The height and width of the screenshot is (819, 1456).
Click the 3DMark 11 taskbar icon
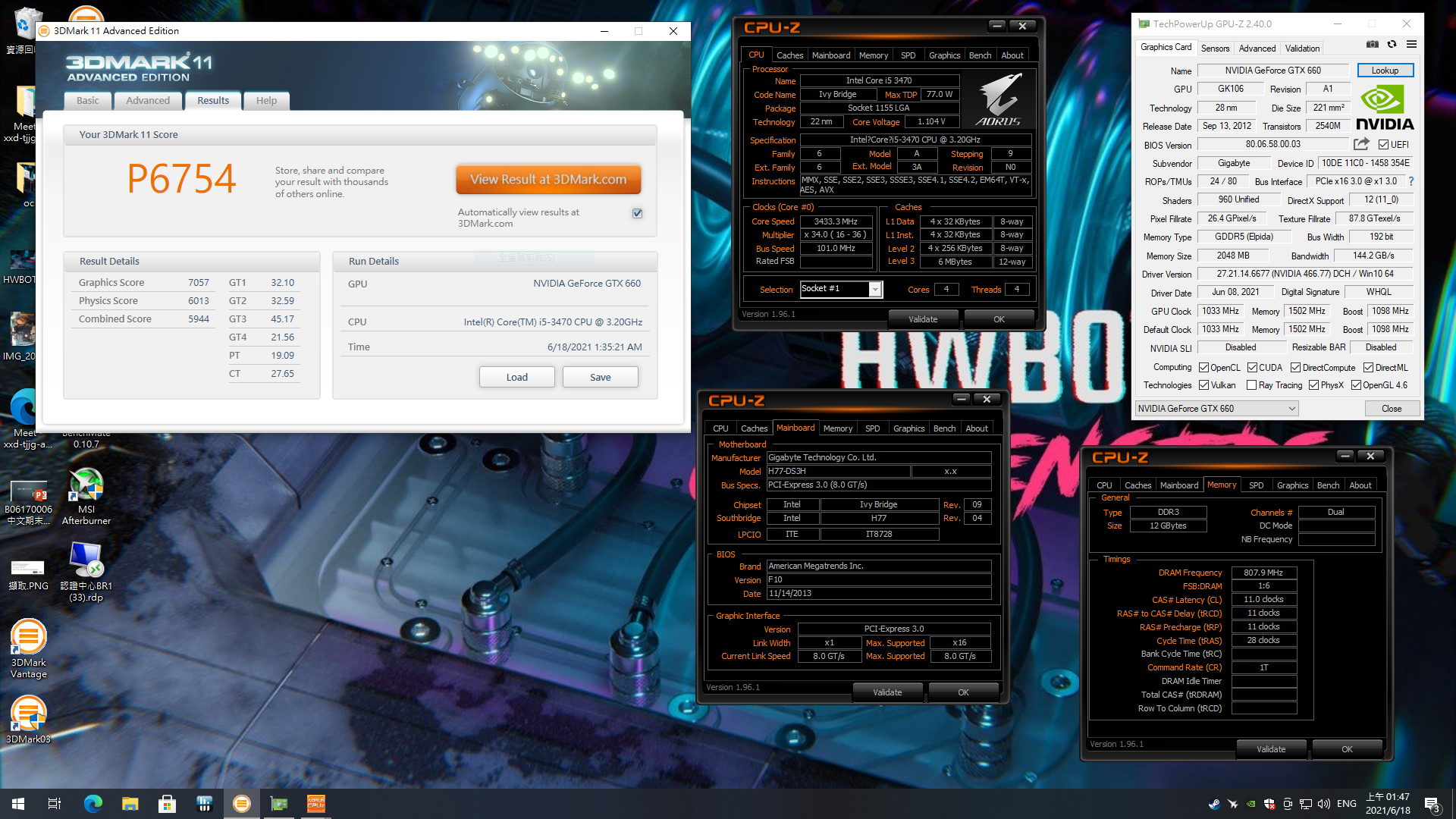(242, 804)
